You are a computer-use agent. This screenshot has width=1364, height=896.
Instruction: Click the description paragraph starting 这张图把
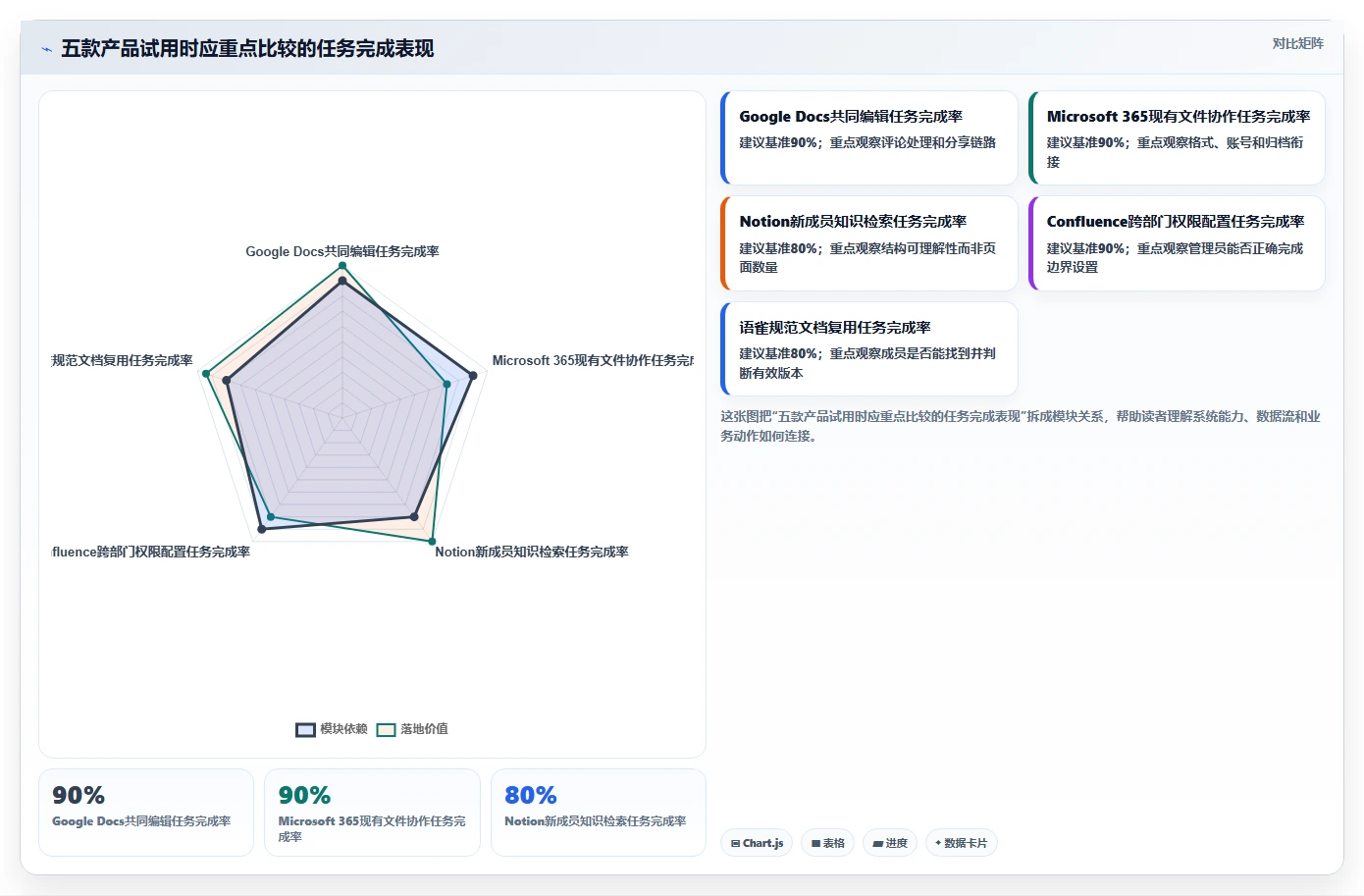[x=1021, y=426]
